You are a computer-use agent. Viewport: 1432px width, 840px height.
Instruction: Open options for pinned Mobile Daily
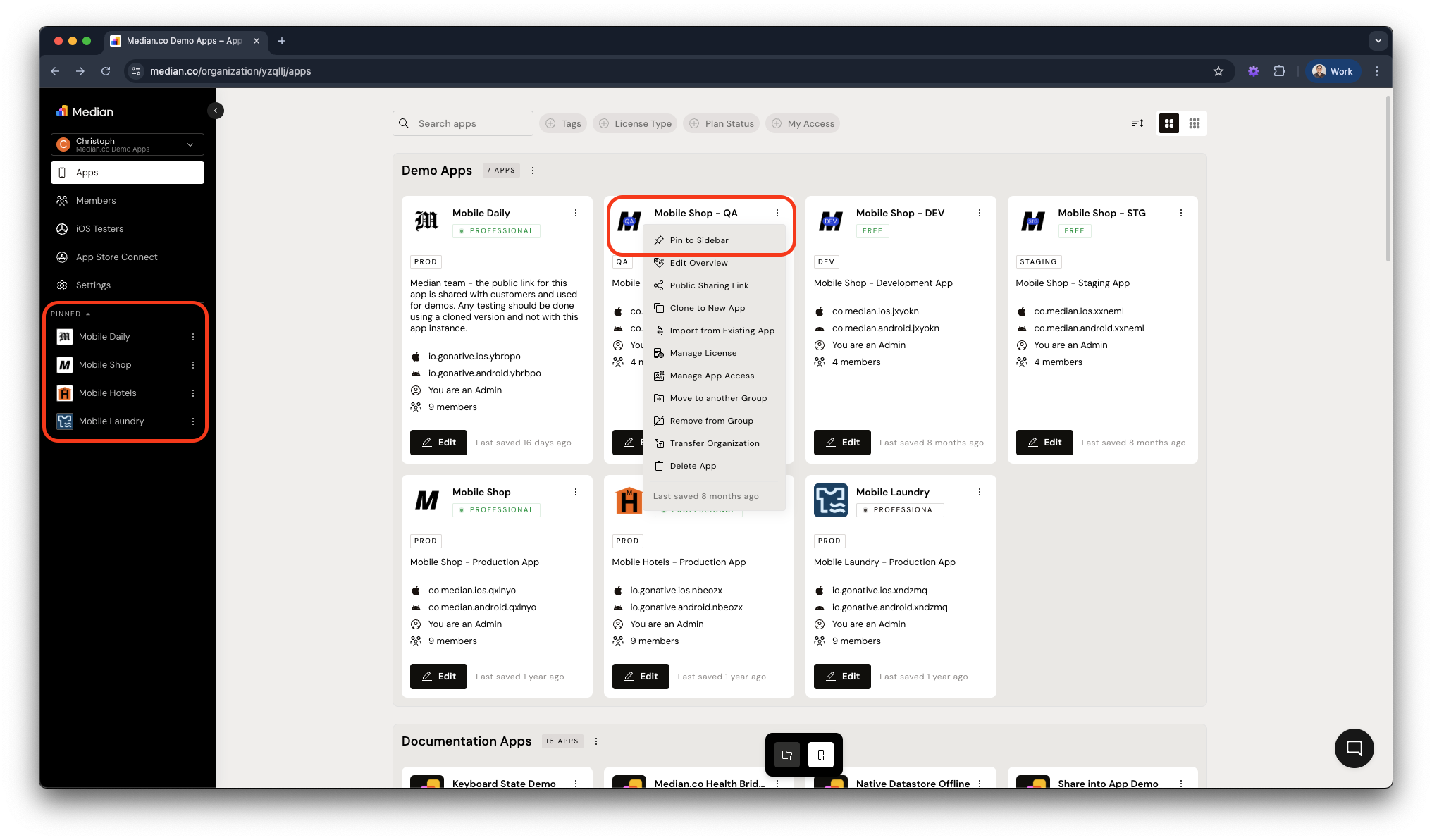193,337
